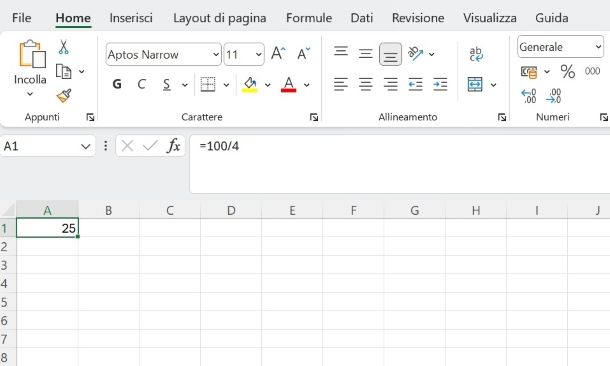Image resolution: width=610 pixels, height=366 pixels.
Task: Align text right
Action: click(x=391, y=84)
